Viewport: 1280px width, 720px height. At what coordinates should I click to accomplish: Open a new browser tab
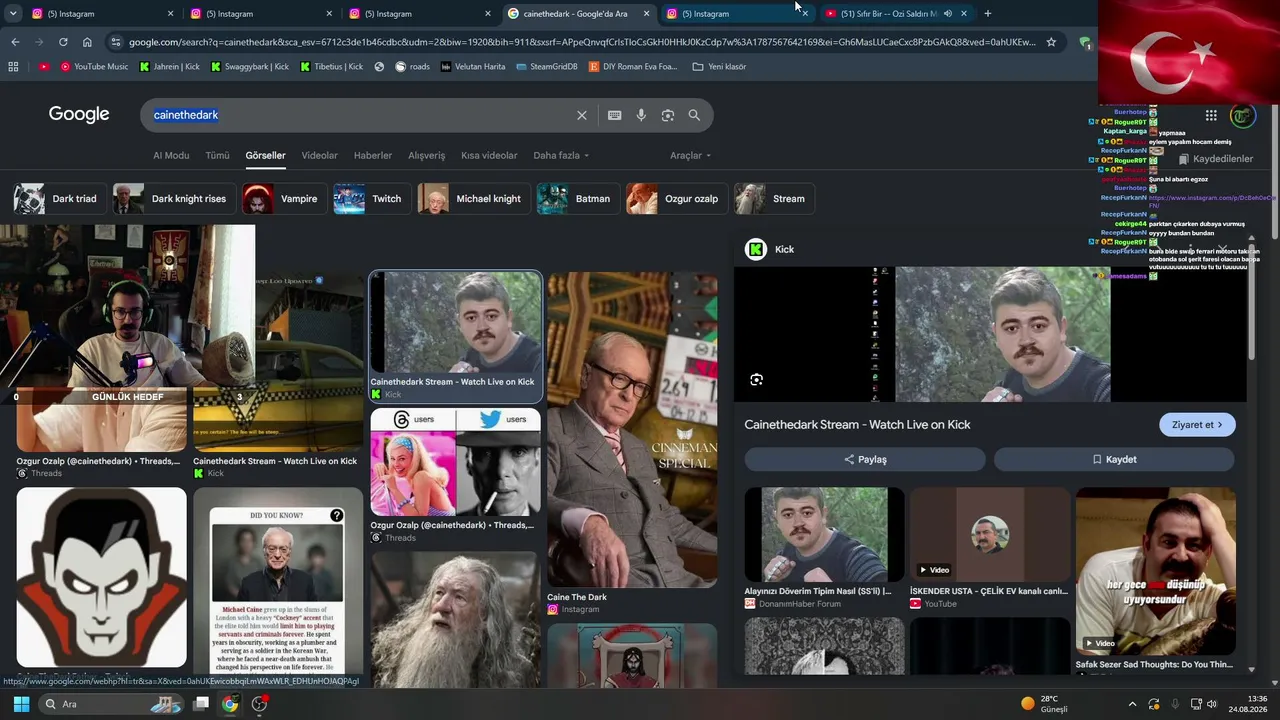pyautogui.click(x=988, y=14)
